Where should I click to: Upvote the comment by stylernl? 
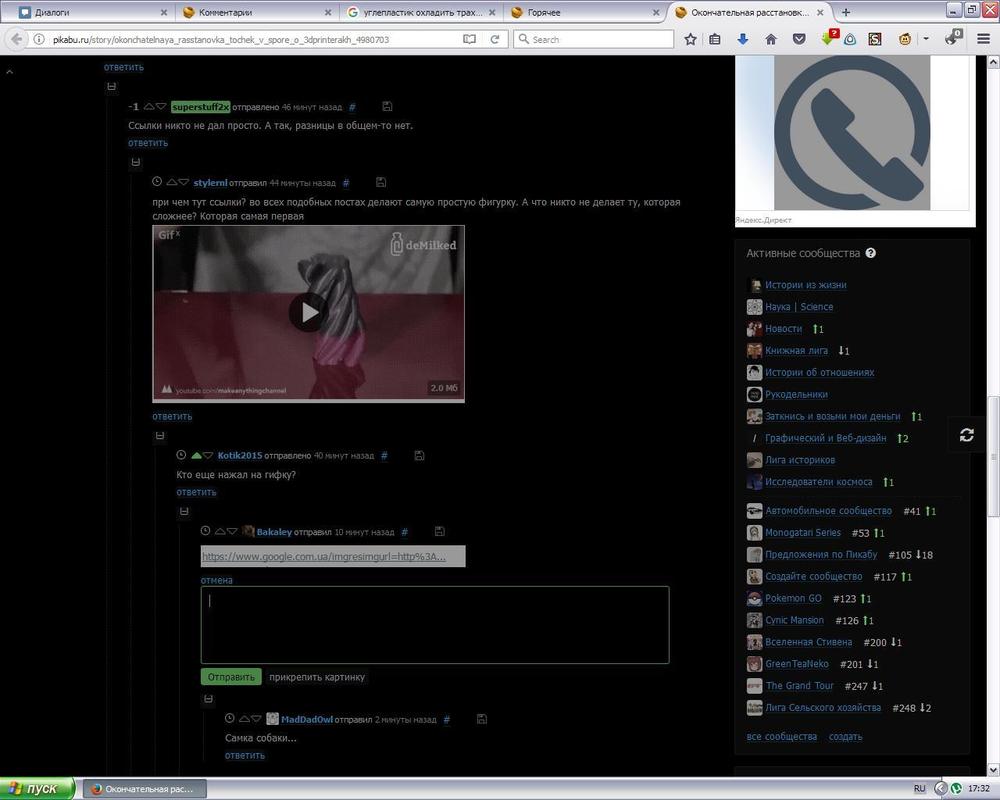click(x=171, y=183)
